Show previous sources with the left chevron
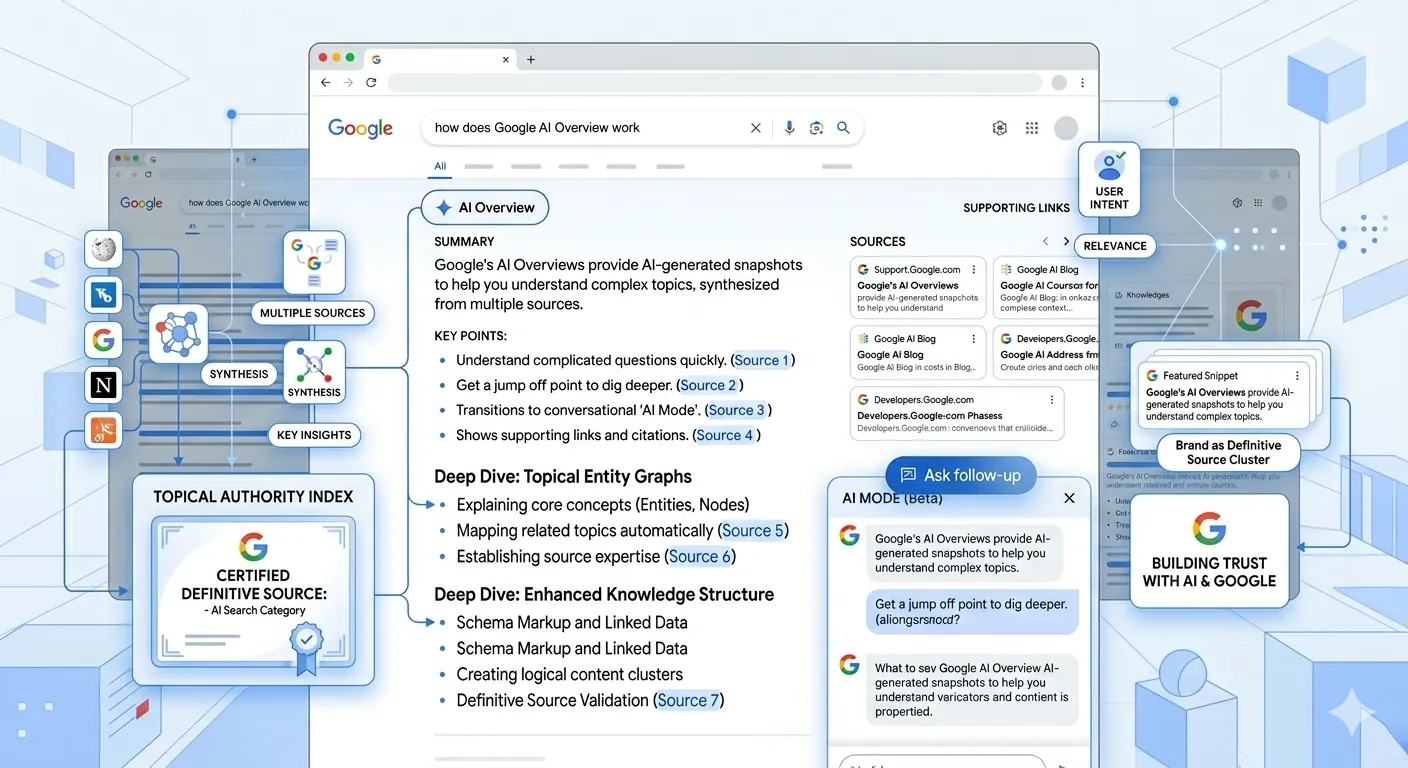This screenshot has height=768, width=1408. tap(1046, 242)
